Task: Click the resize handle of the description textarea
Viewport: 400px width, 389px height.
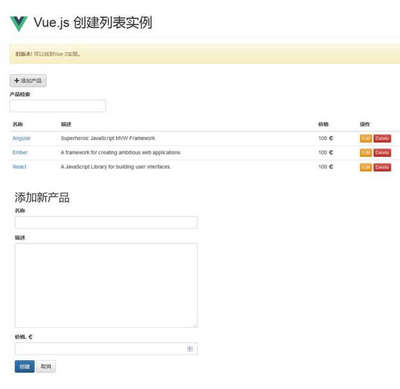Action: (195, 325)
